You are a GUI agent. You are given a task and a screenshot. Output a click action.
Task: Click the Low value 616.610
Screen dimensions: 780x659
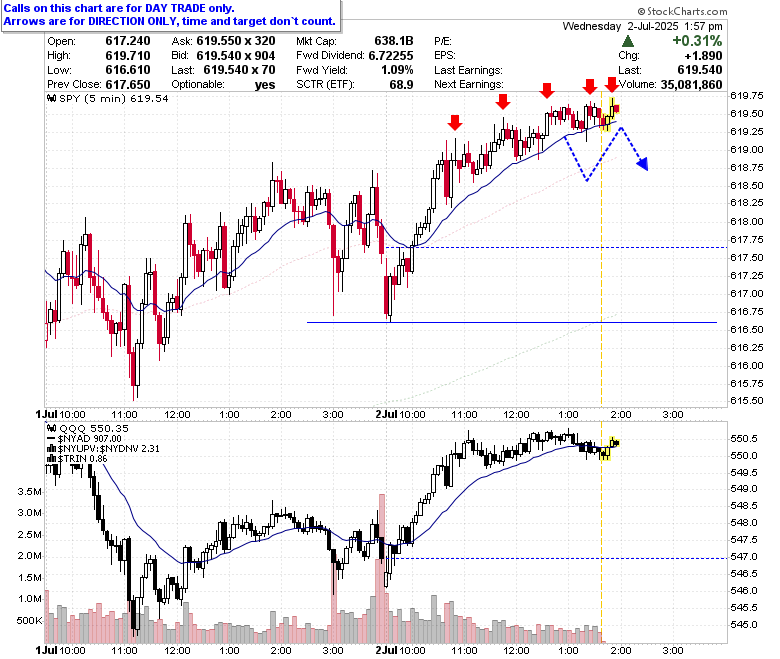(x=128, y=70)
